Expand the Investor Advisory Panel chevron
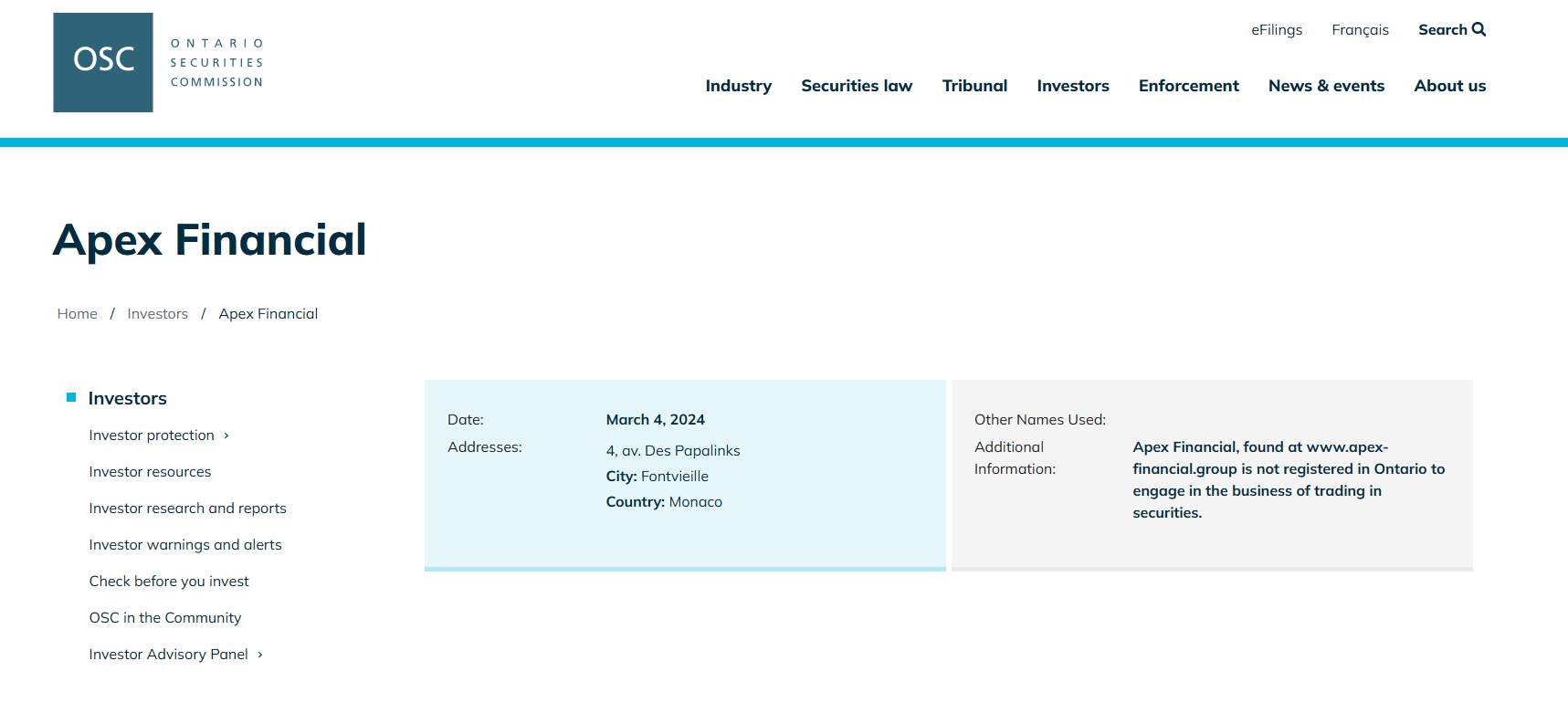This screenshot has height=703, width=1568. click(x=260, y=655)
